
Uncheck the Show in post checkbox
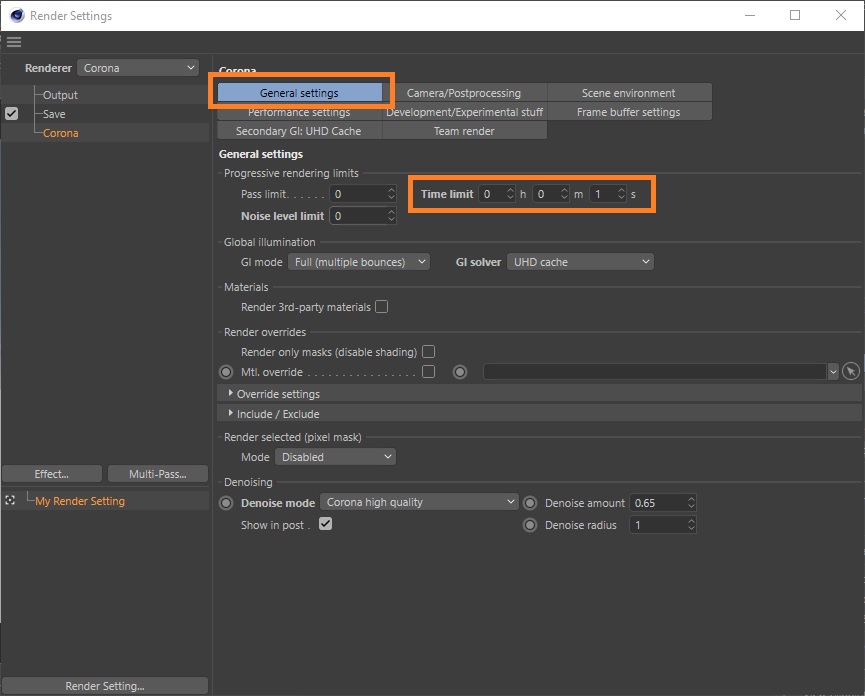[x=325, y=524]
